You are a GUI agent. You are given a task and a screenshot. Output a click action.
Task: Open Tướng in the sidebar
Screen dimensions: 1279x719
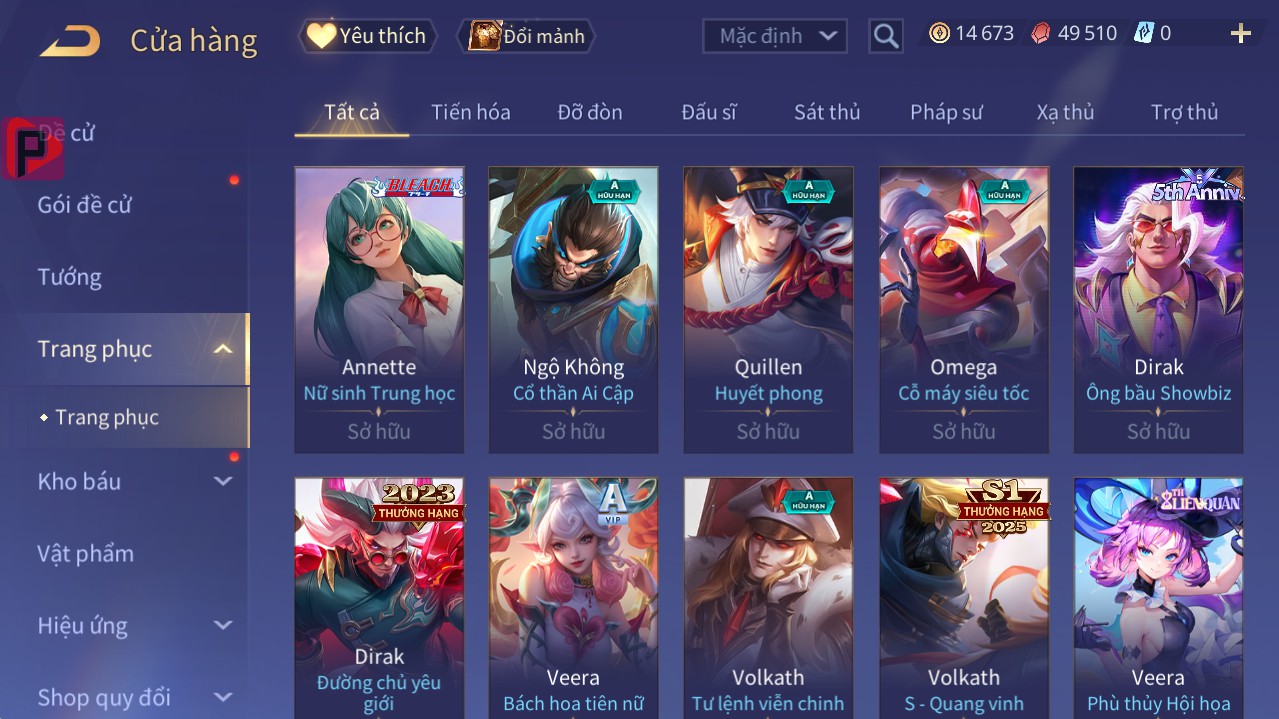click(x=70, y=277)
